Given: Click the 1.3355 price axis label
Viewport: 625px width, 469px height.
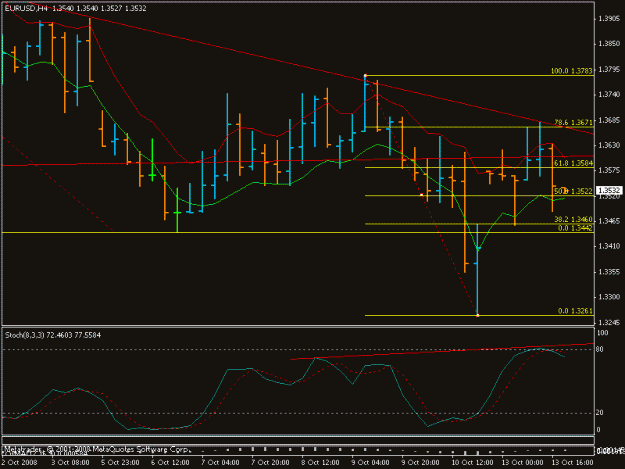Looking at the screenshot, I should point(609,272).
